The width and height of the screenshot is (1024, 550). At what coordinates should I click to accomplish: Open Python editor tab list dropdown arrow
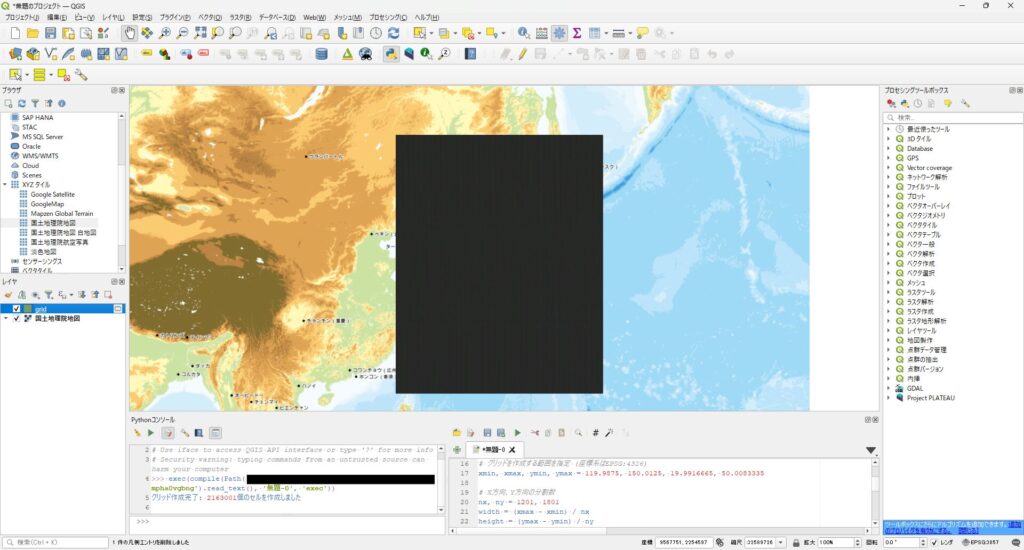(871, 450)
